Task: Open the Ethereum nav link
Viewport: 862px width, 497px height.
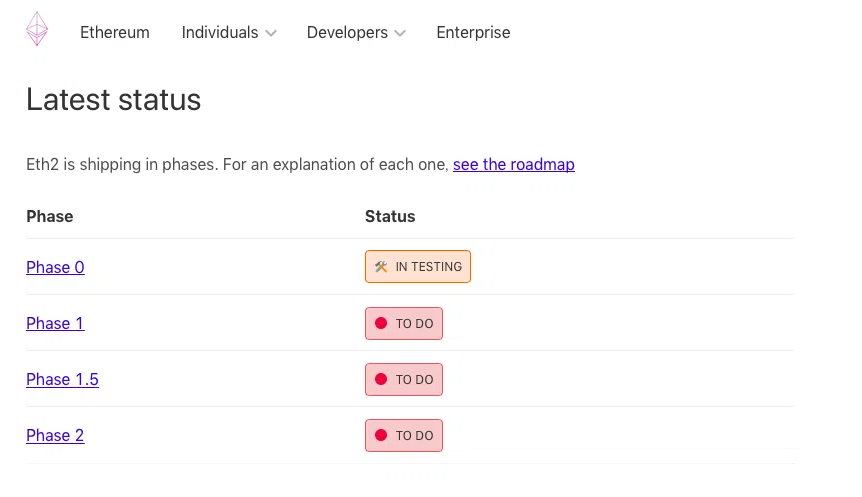Action: [115, 32]
